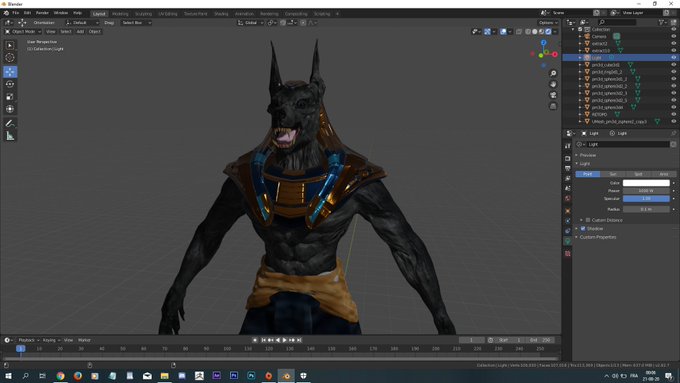Open the Object Mode dropdown
This screenshot has height=383, width=680.
pos(23,32)
